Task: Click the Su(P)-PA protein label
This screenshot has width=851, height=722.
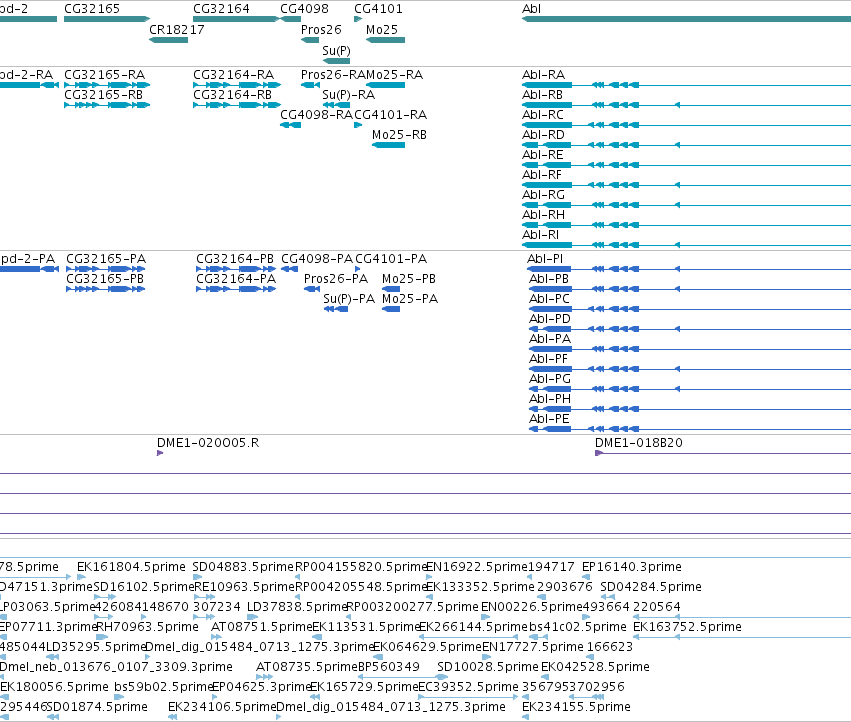Action: pyautogui.click(x=349, y=299)
